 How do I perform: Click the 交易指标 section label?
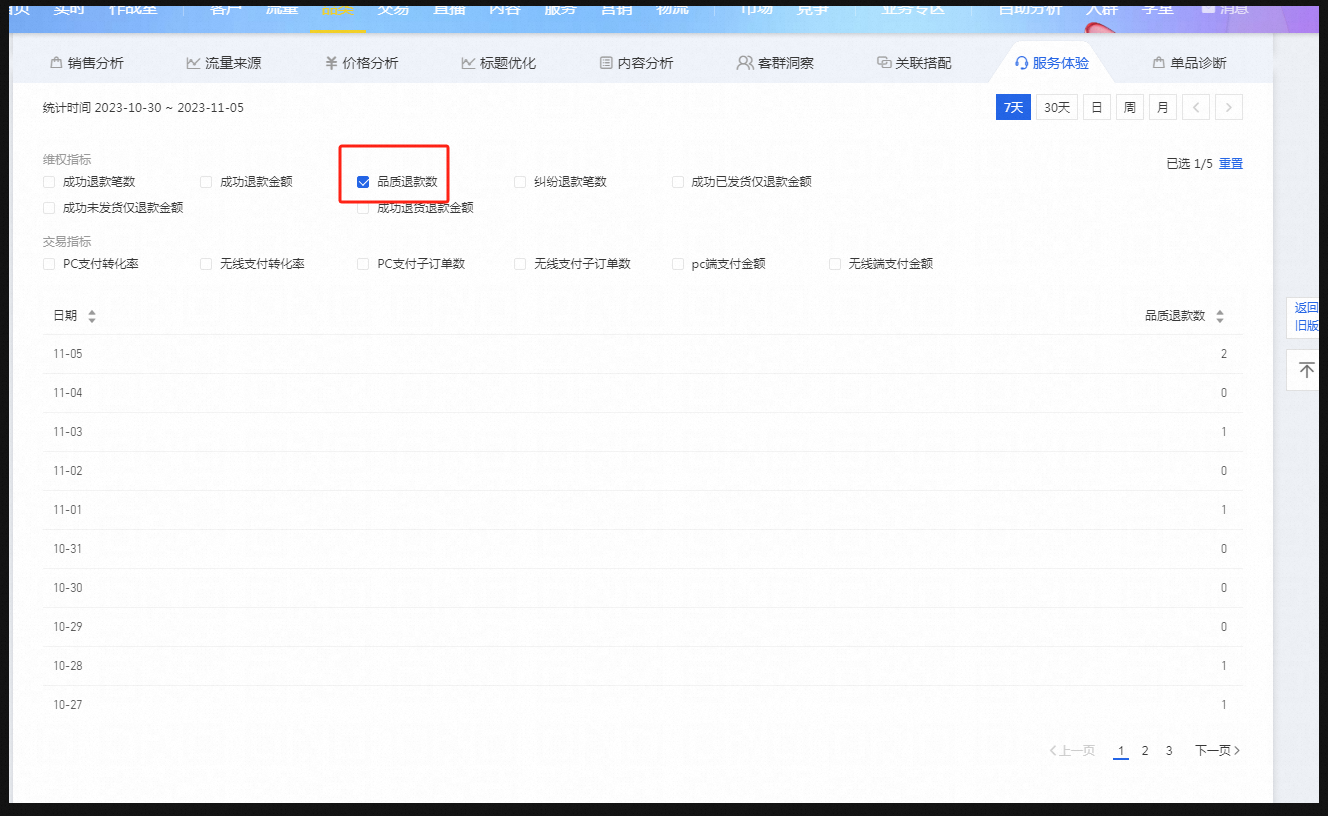coord(67,242)
